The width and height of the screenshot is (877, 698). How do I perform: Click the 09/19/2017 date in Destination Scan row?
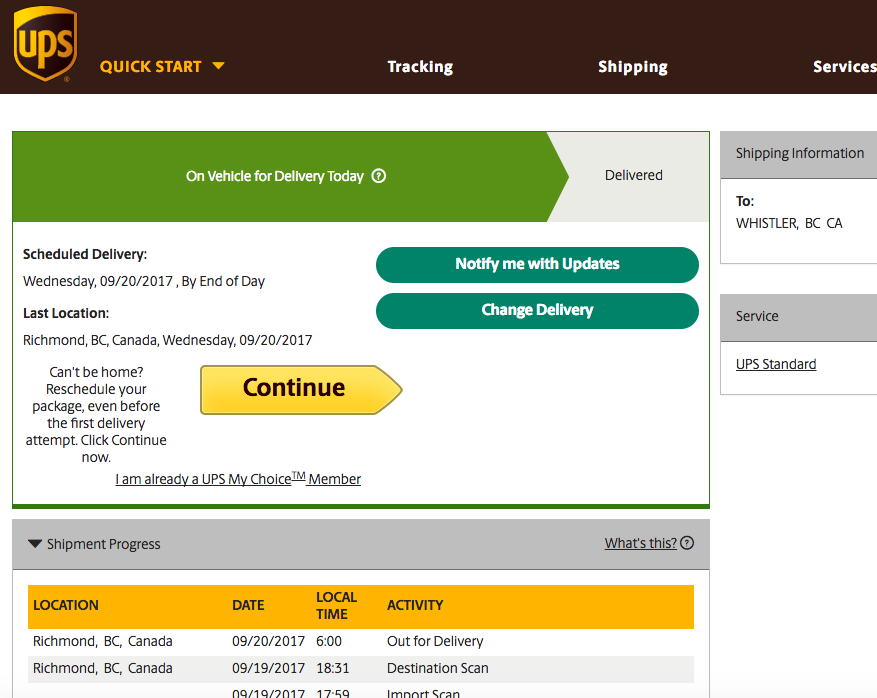(x=268, y=668)
